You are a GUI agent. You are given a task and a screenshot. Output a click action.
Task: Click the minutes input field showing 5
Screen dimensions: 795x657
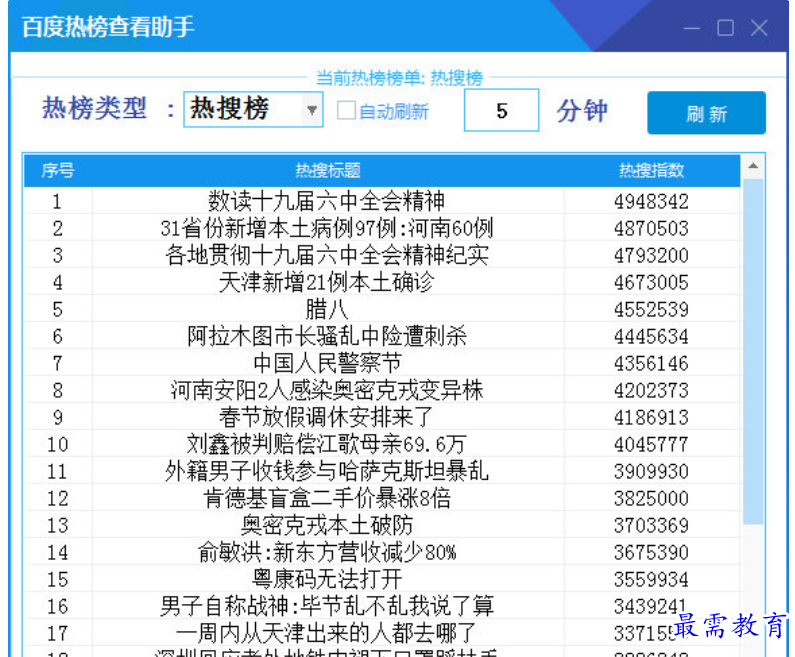point(501,110)
